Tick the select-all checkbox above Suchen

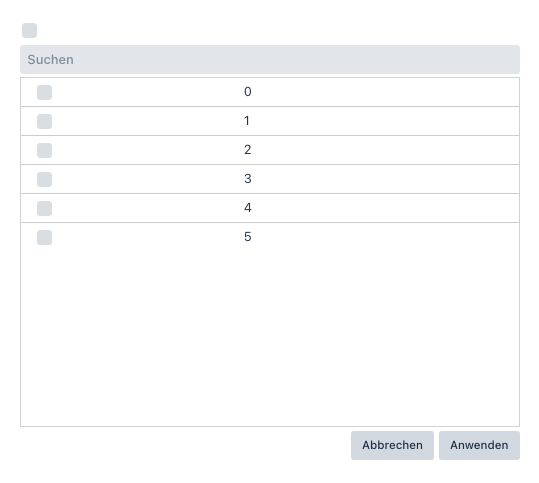pos(30,31)
